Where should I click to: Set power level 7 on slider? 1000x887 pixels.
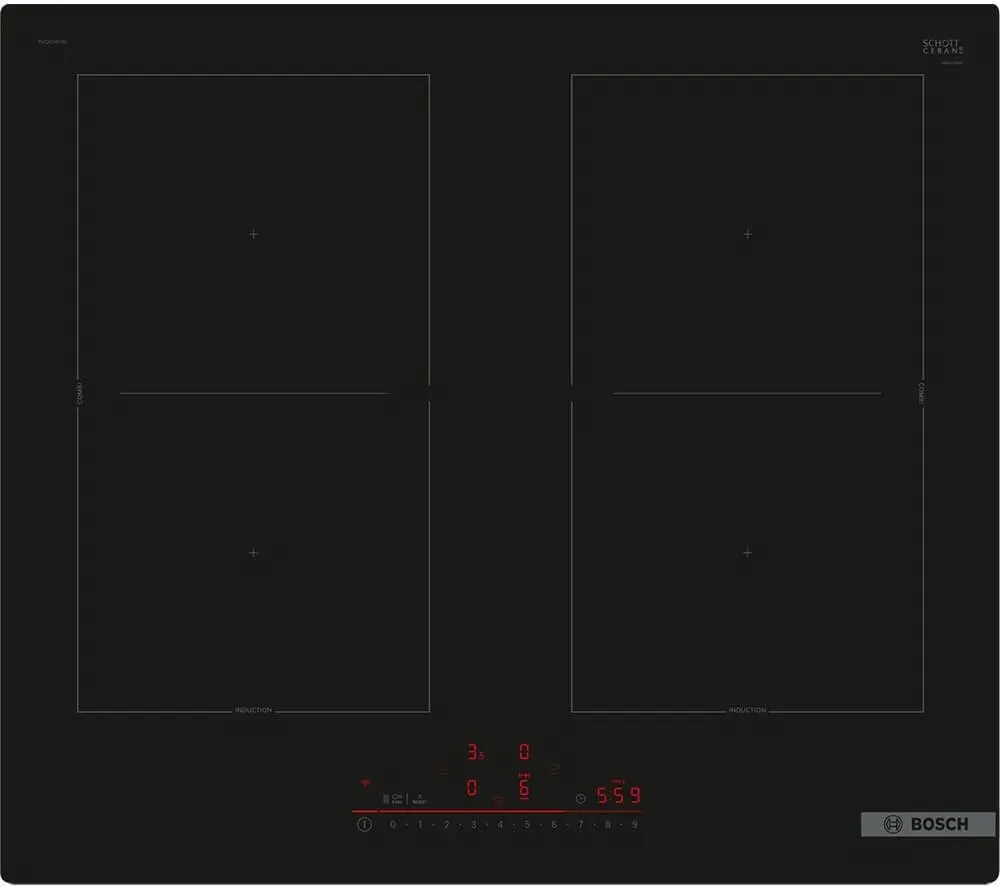(580, 825)
